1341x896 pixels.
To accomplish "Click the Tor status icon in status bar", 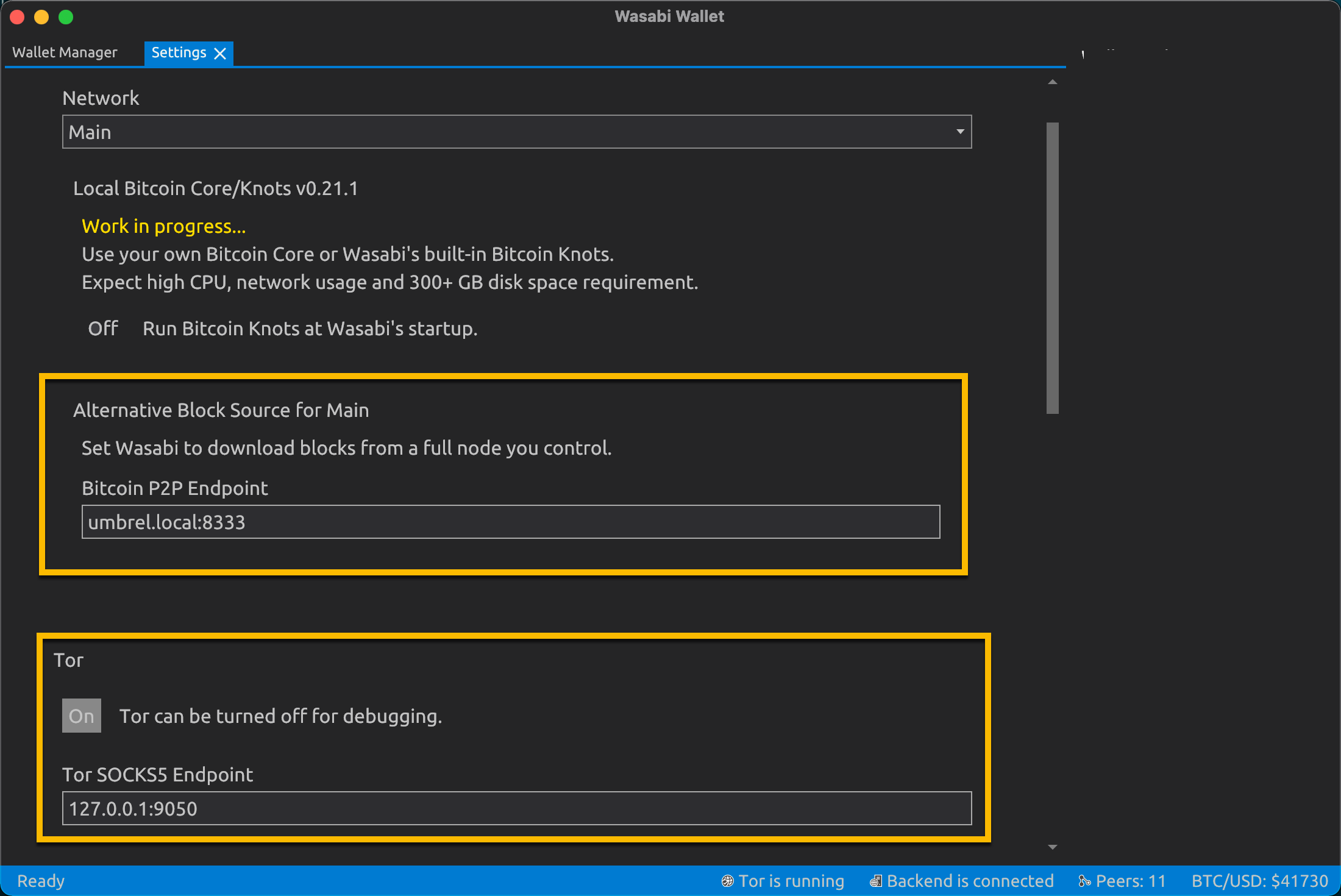I will pos(727,881).
